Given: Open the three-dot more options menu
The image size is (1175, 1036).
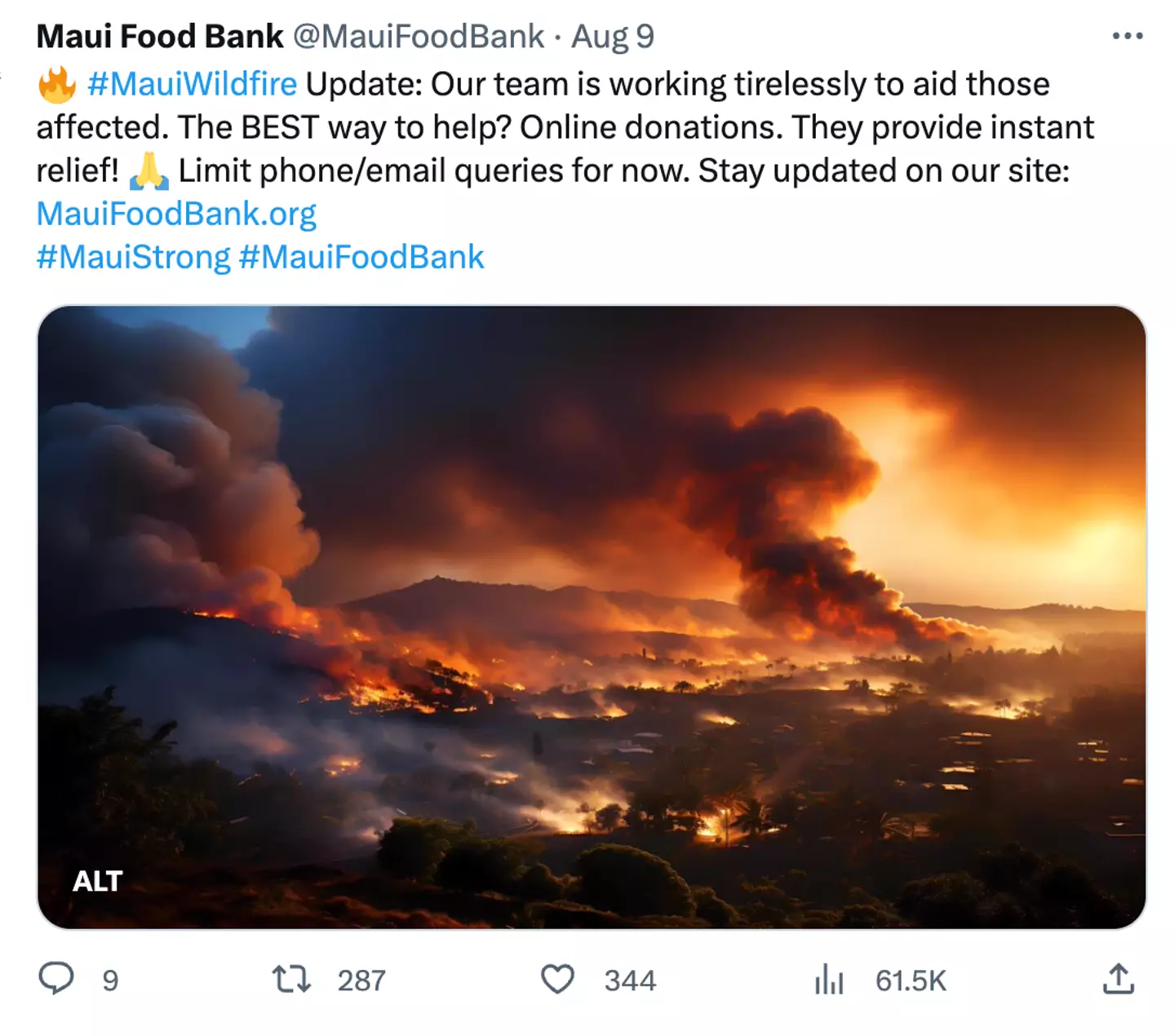Looking at the screenshot, I should pyautogui.click(x=1127, y=36).
